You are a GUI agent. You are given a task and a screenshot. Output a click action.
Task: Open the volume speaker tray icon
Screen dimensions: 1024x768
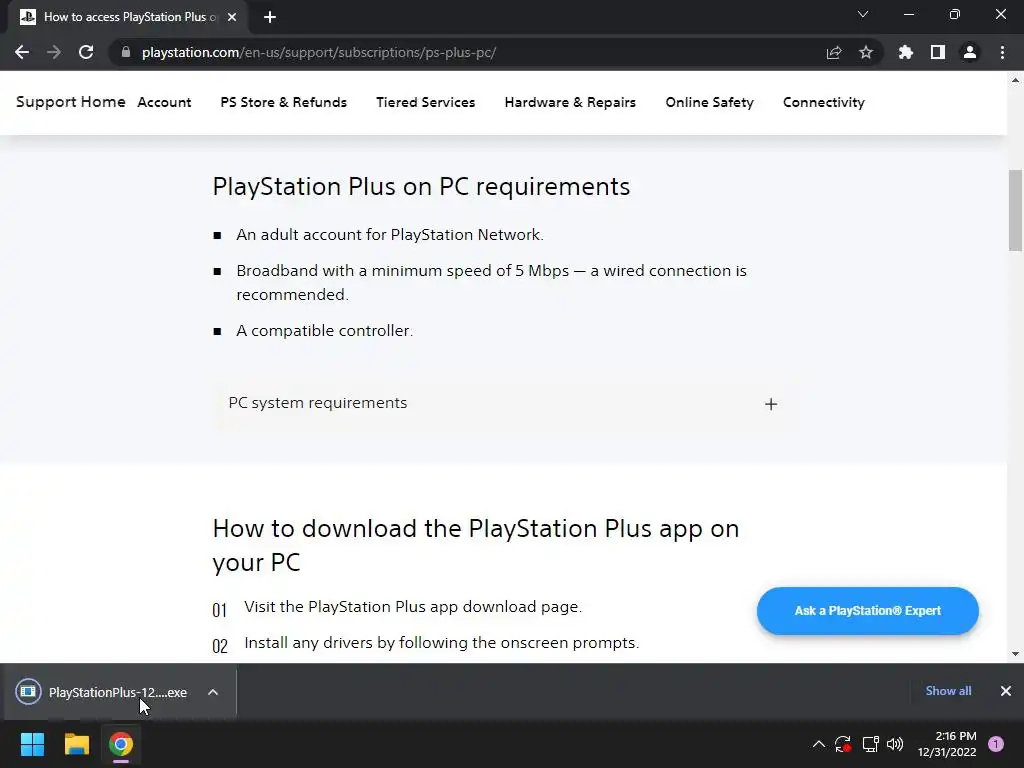coord(895,744)
